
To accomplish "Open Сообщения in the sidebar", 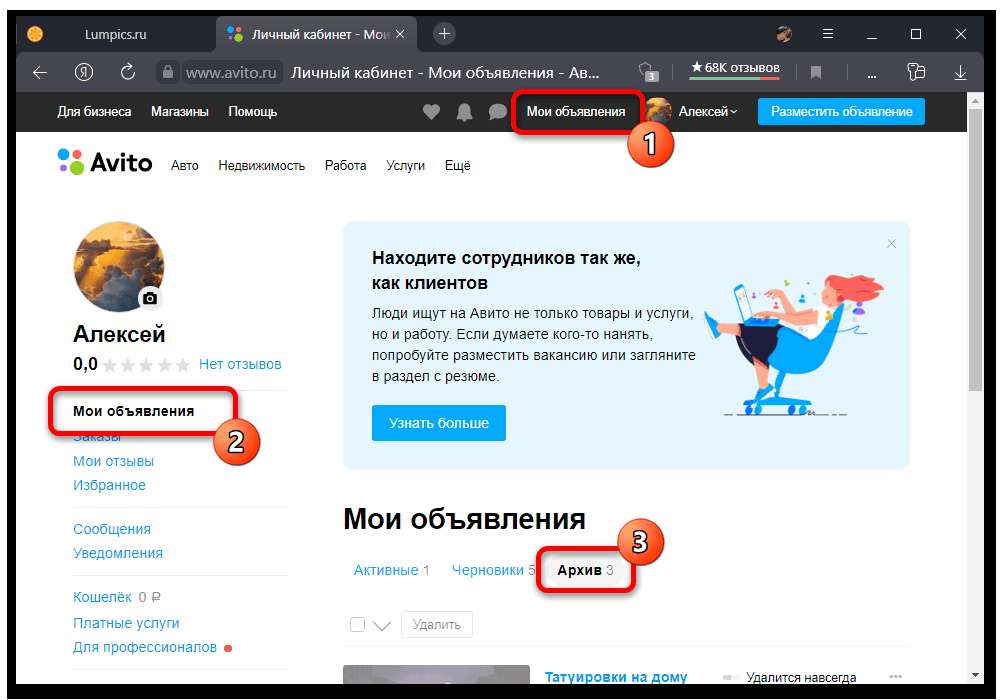I will [112, 529].
